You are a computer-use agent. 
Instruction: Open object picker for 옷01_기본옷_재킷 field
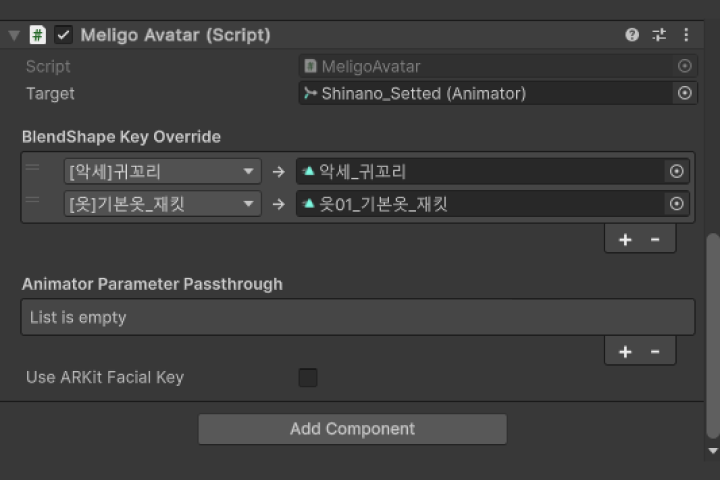tap(676, 203)
